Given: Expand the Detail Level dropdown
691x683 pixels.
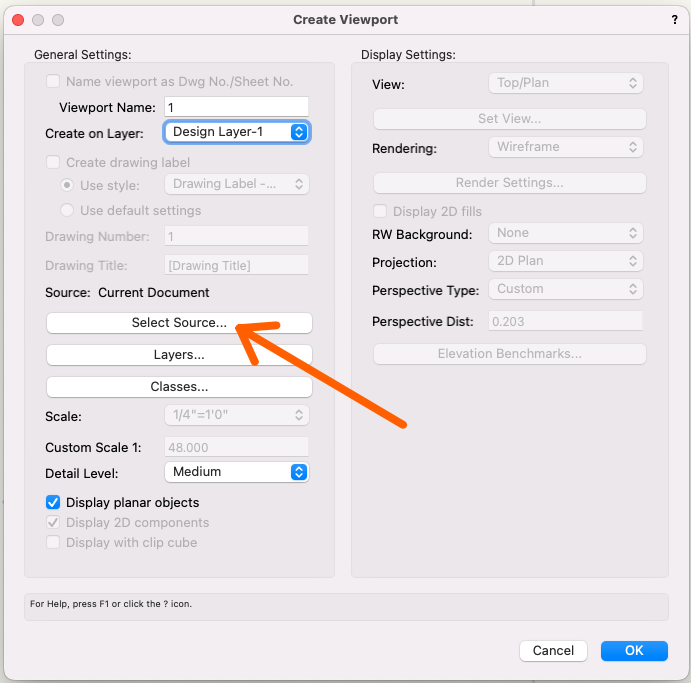Looking at the screenshot, I should click(236, 472).
